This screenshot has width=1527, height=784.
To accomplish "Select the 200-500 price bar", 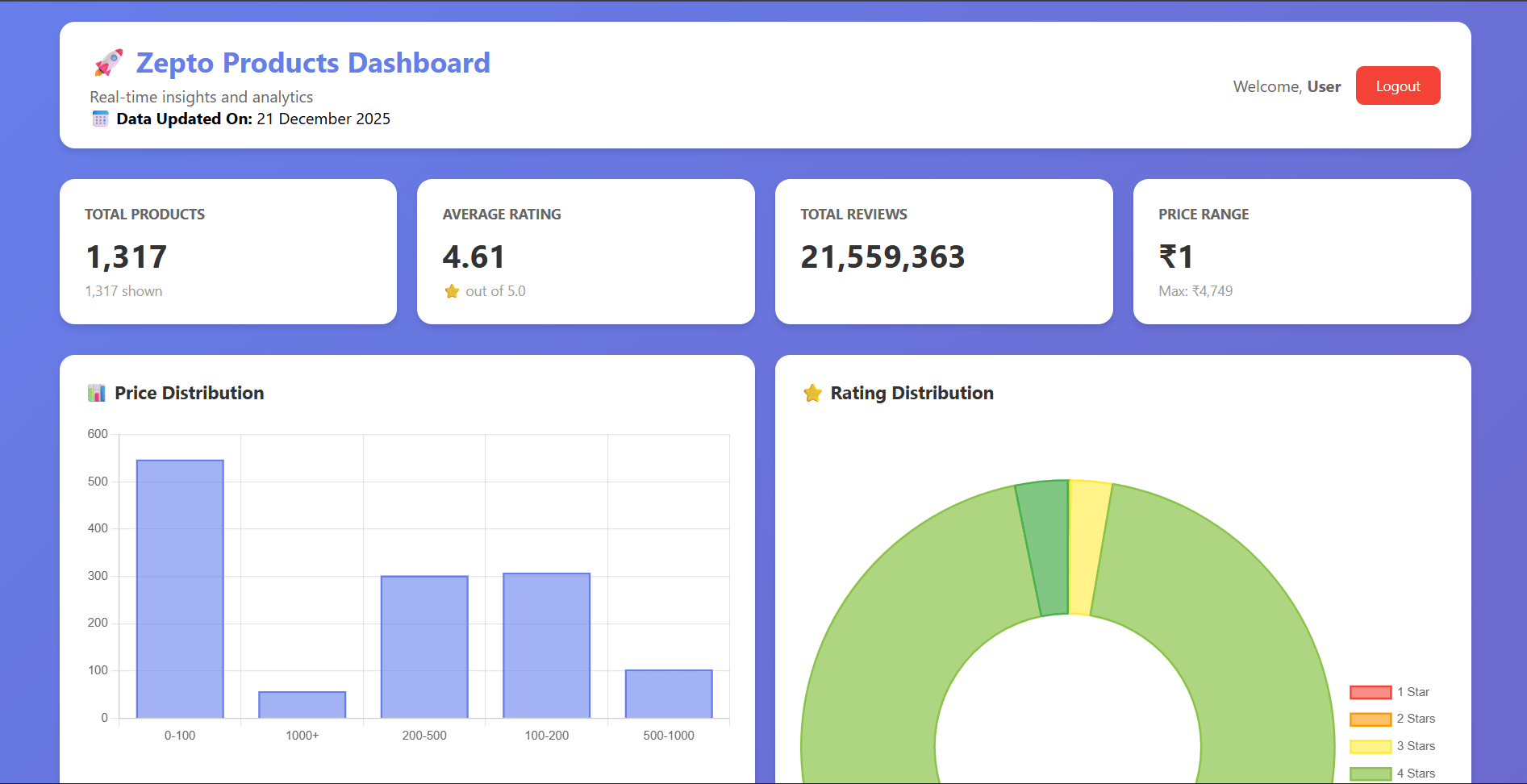I will click(424, 647).
